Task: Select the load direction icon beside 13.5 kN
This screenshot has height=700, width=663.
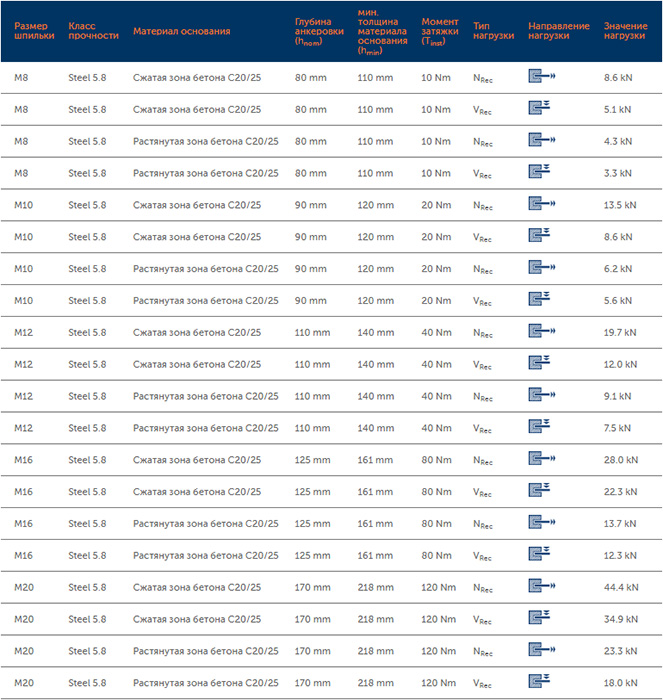Action: point(542,205)
